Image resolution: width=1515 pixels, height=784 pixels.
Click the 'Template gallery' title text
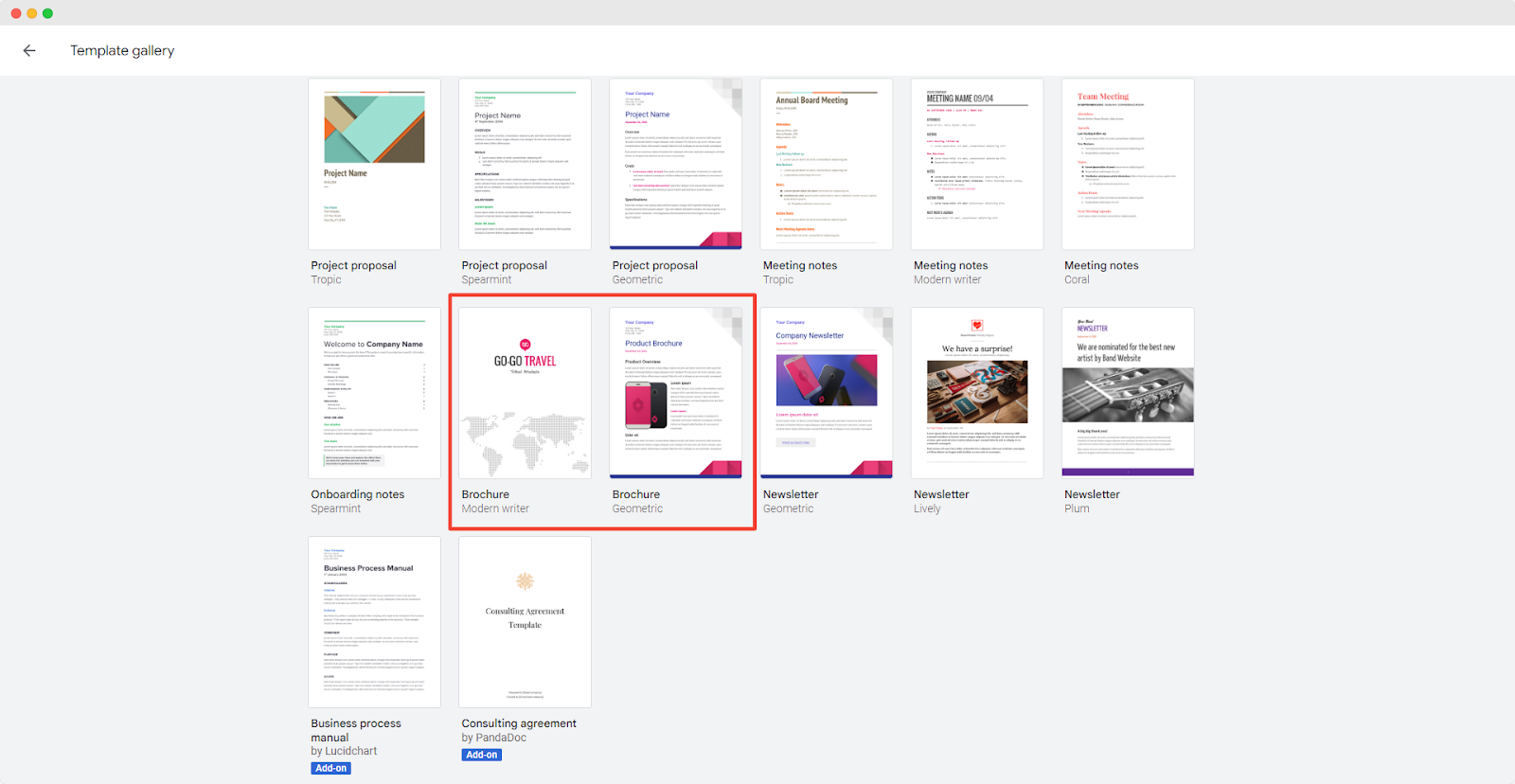coord(122,51)
